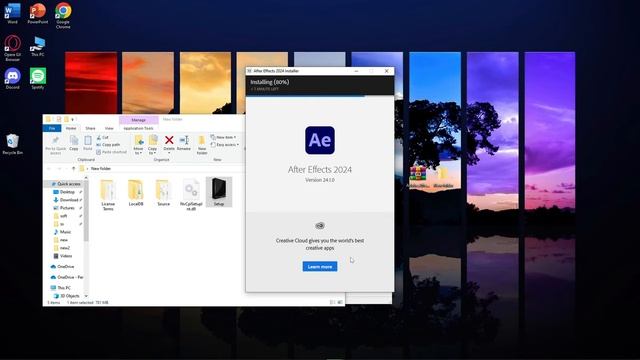Click the installer progress bar
Viewport: 640px width, 360px height.
pos(320,96)
